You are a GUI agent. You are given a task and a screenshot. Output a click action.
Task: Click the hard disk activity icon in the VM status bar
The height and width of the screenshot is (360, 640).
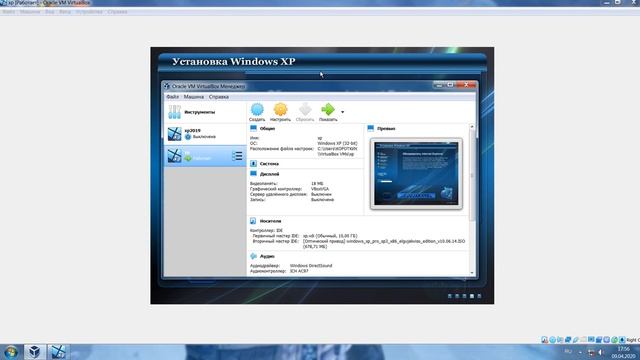pos(544,340)
